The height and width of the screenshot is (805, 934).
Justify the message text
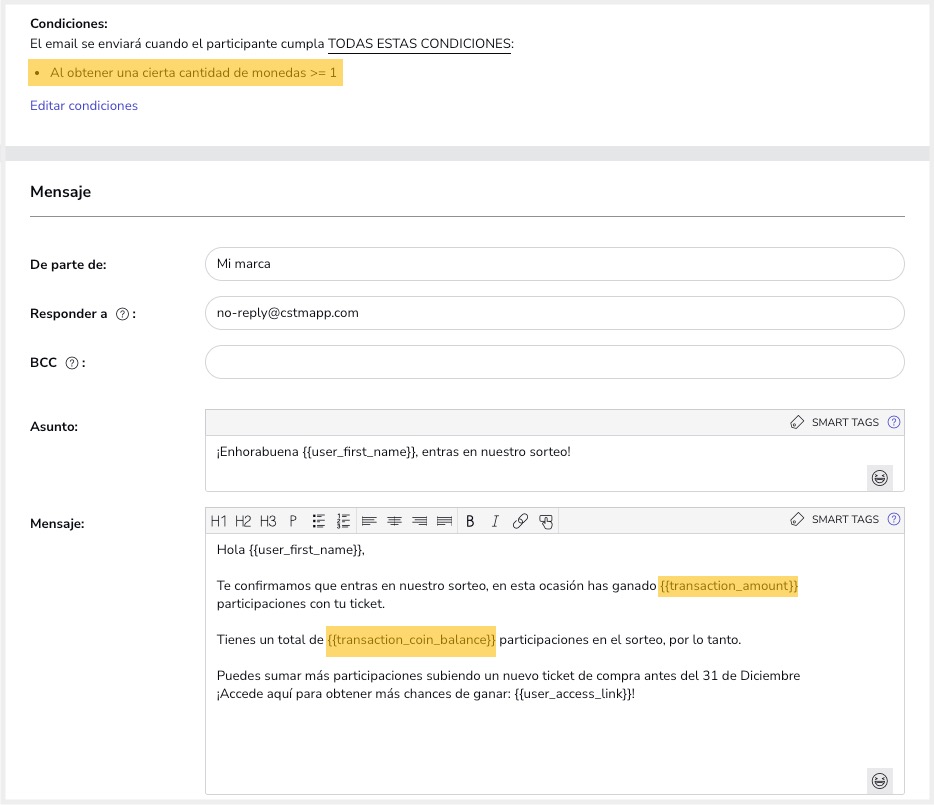[x=444, y=521]
